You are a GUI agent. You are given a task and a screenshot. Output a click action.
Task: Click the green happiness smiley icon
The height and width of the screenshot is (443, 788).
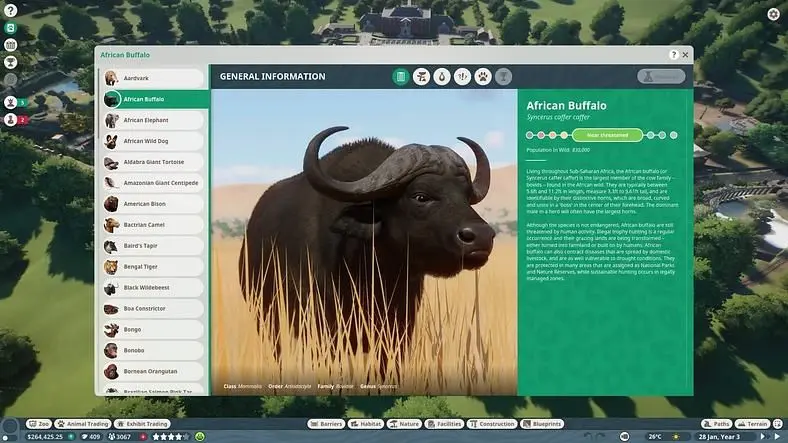tap(200, 436)
